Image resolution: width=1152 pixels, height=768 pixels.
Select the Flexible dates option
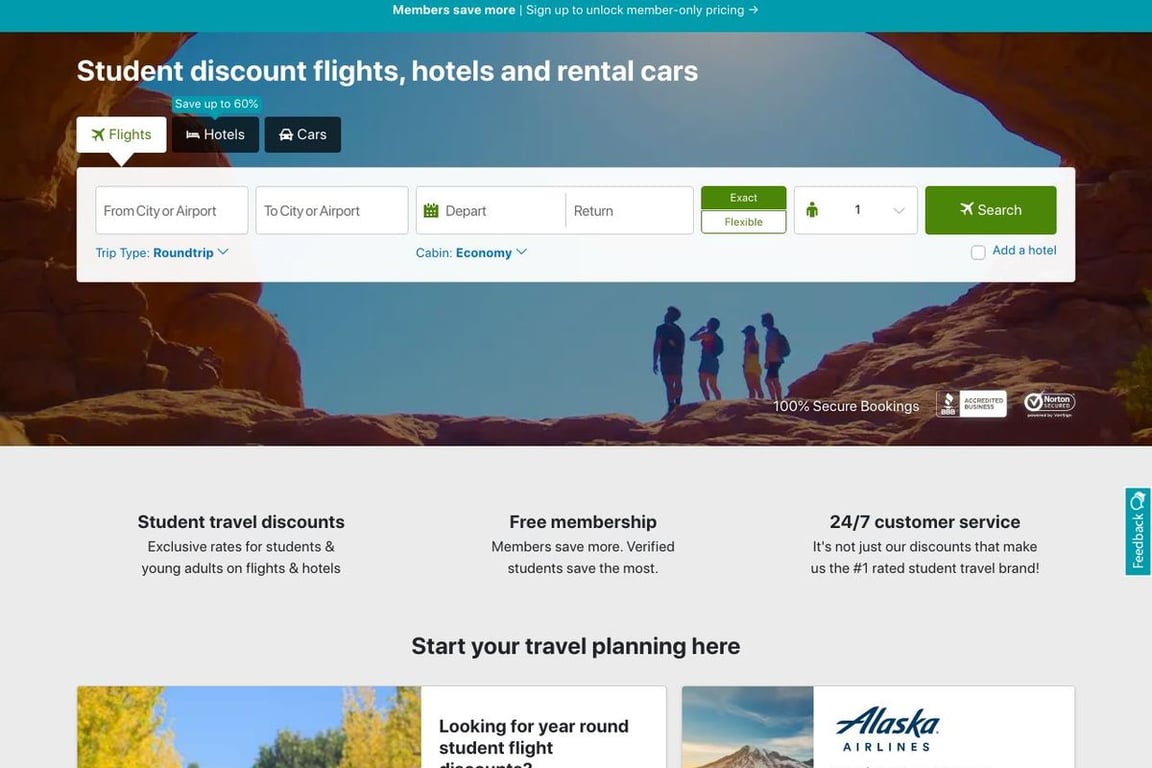point(744,222)
